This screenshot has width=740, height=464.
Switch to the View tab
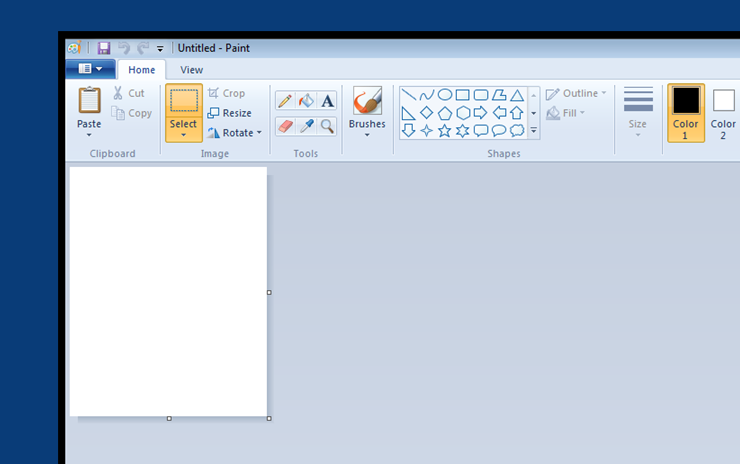192,70
